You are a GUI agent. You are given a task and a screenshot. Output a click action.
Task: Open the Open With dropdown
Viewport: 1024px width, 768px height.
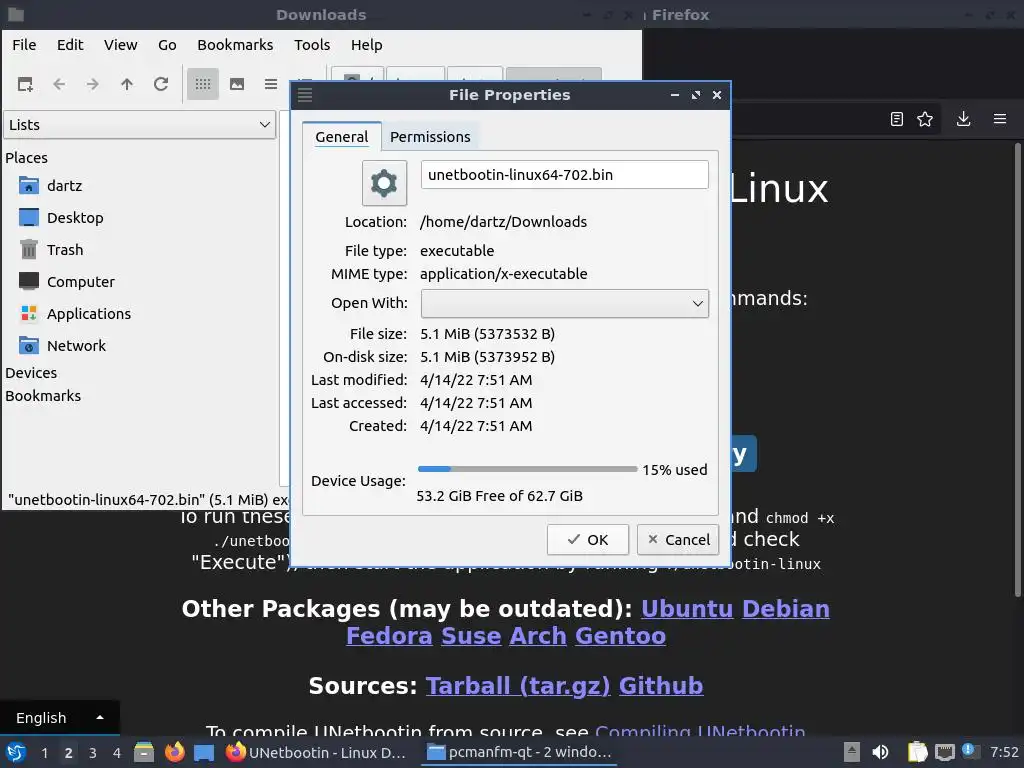point(565,304)
